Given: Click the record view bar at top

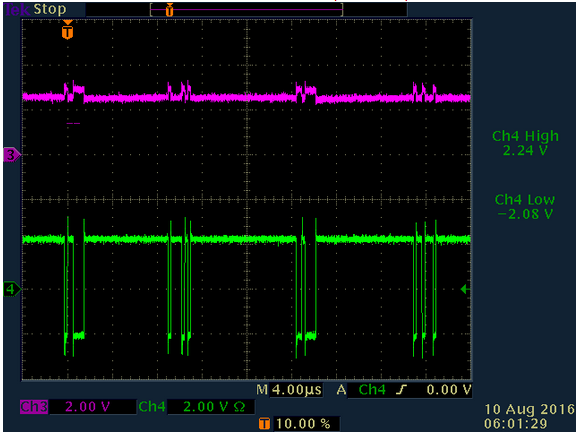Looking at the screenshot, I should click(x=247, y=10).
